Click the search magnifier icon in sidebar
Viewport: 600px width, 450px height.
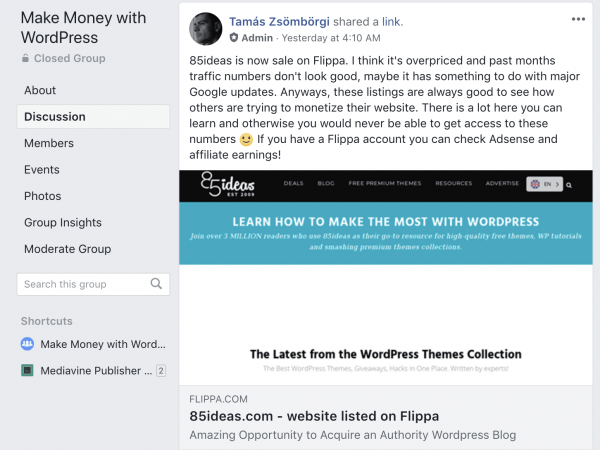pos(156,284)
